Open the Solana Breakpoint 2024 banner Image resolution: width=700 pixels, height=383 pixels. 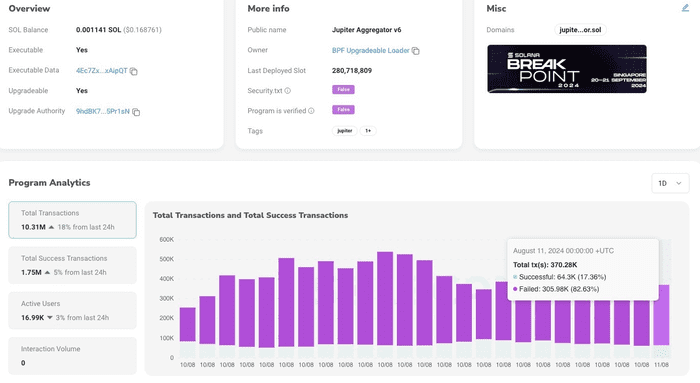coord(567,69)
